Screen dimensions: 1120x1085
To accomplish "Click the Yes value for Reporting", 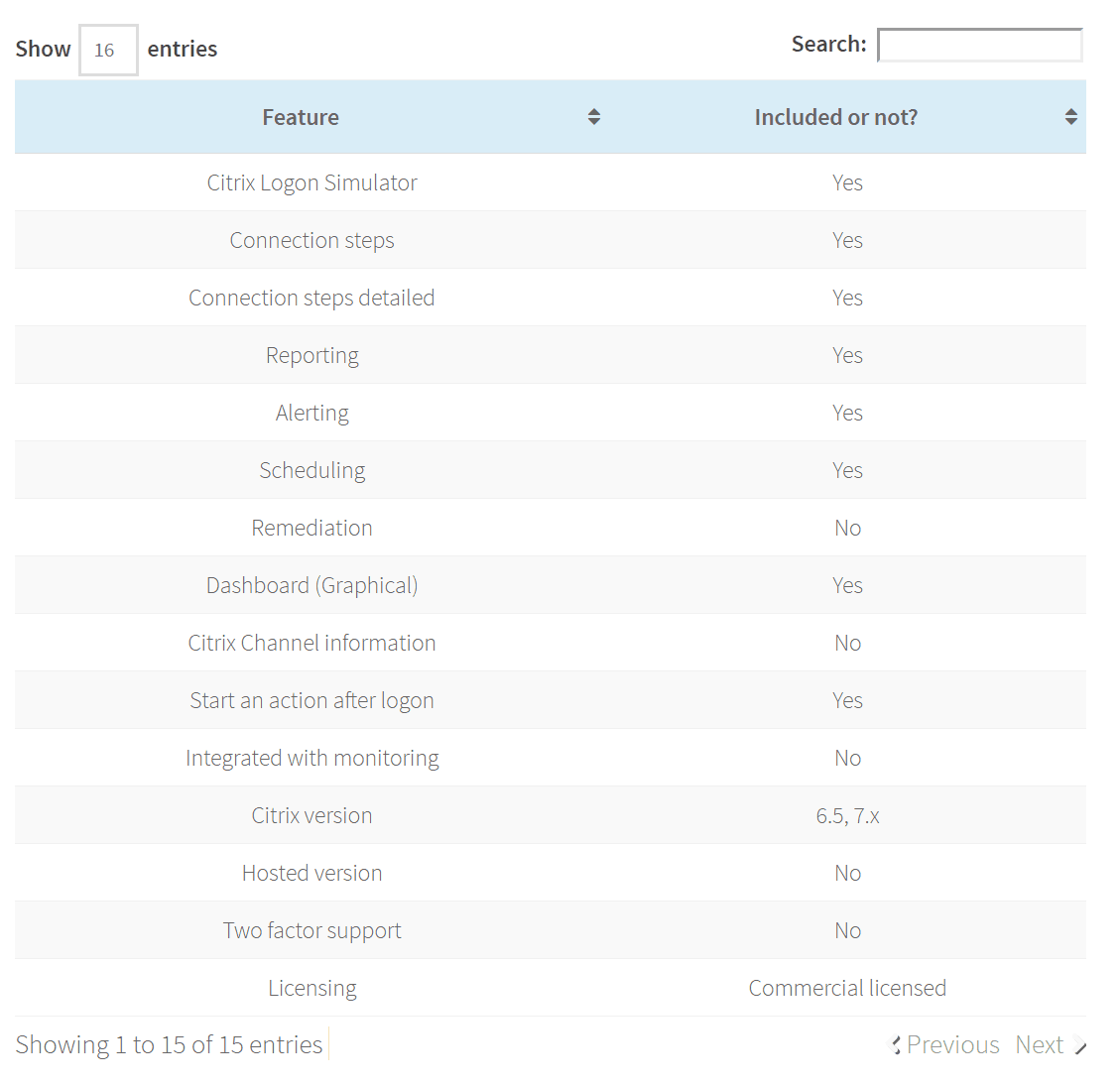I will [x=848, y=355].
